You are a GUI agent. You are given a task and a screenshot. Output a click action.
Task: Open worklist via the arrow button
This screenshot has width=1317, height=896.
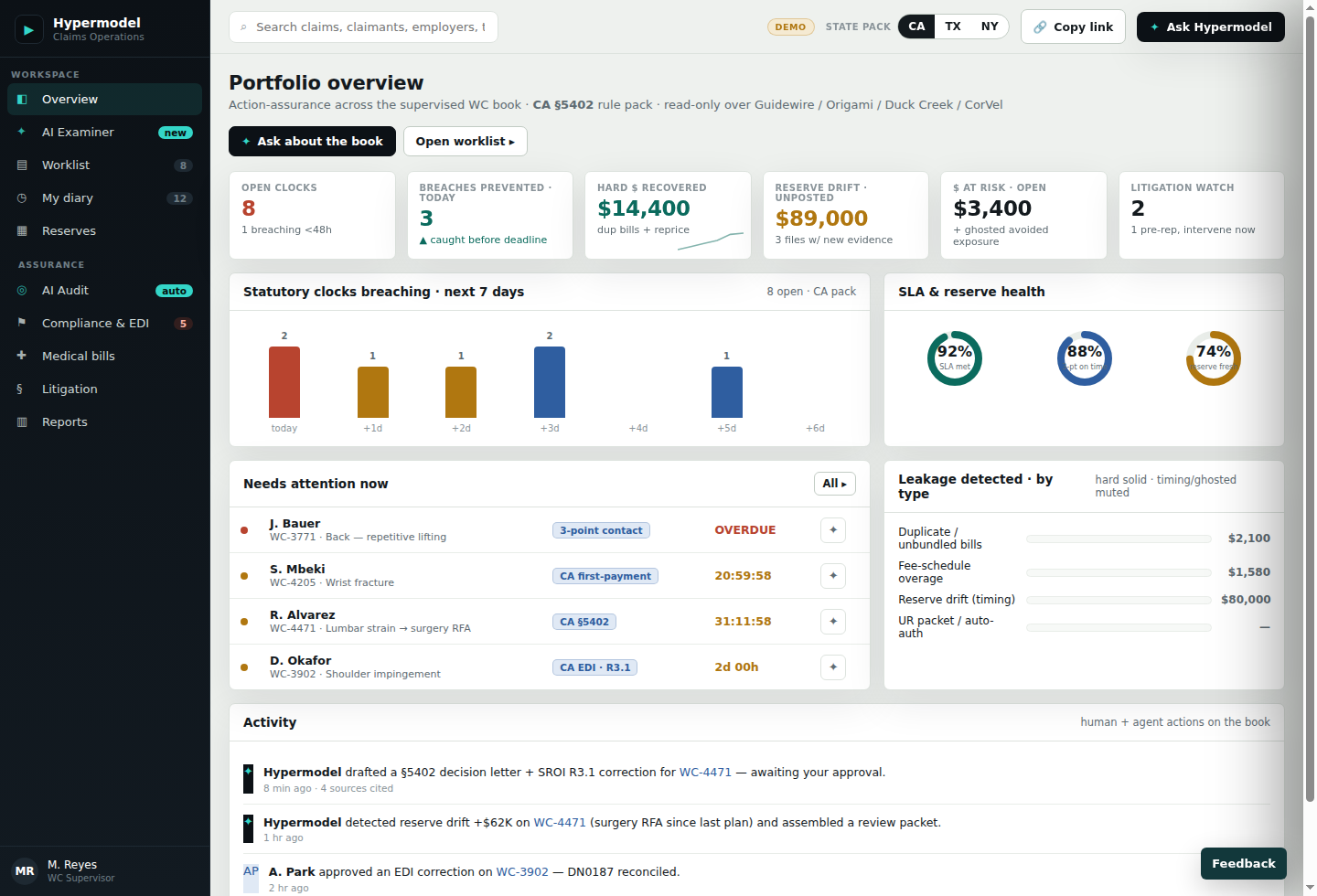pyautogui.click(x=466, y=142)
